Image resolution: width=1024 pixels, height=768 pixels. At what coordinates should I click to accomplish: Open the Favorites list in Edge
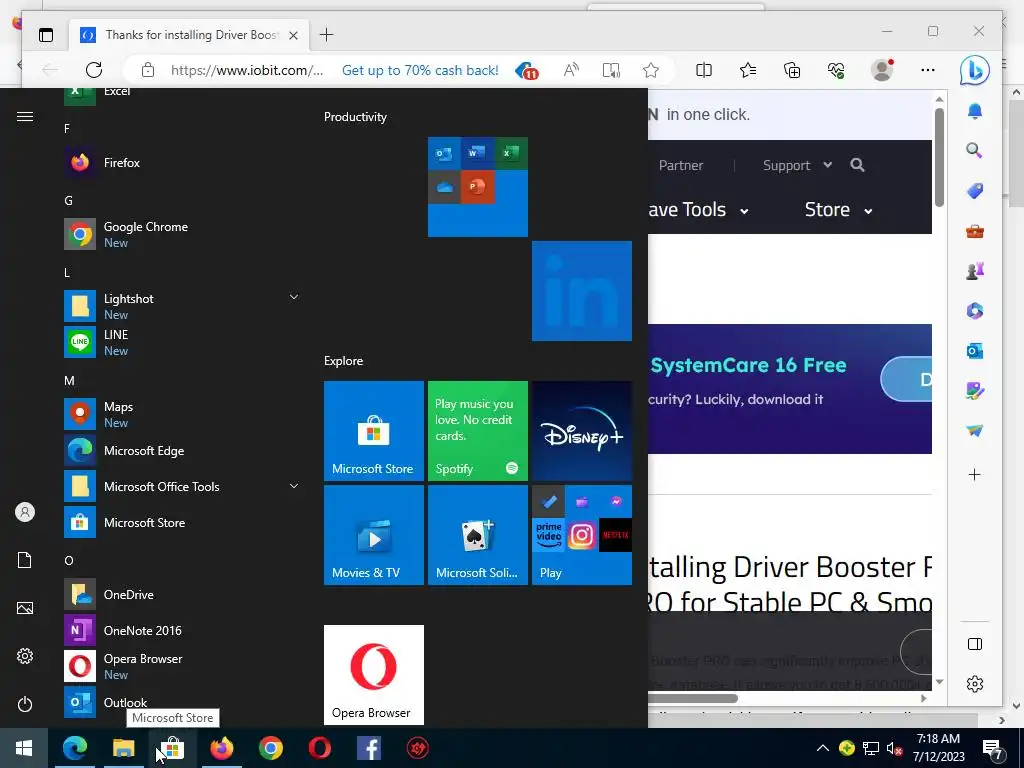pos(748,70)
